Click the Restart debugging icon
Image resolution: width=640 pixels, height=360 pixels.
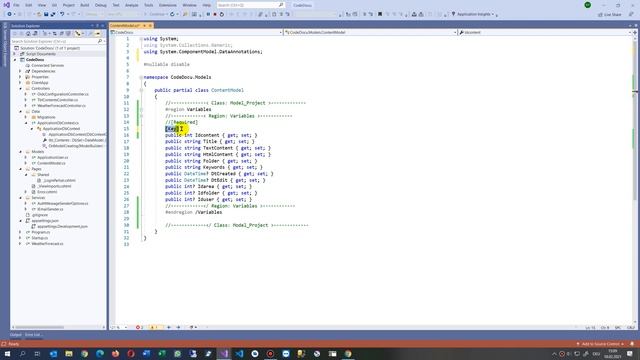pyautogui.click(x=222, y=14)
